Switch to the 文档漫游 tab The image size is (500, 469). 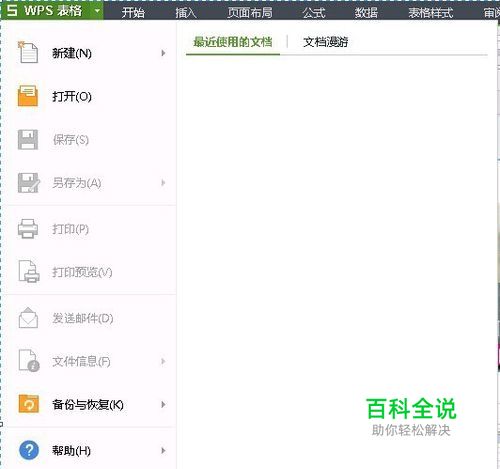pos(326,42)
